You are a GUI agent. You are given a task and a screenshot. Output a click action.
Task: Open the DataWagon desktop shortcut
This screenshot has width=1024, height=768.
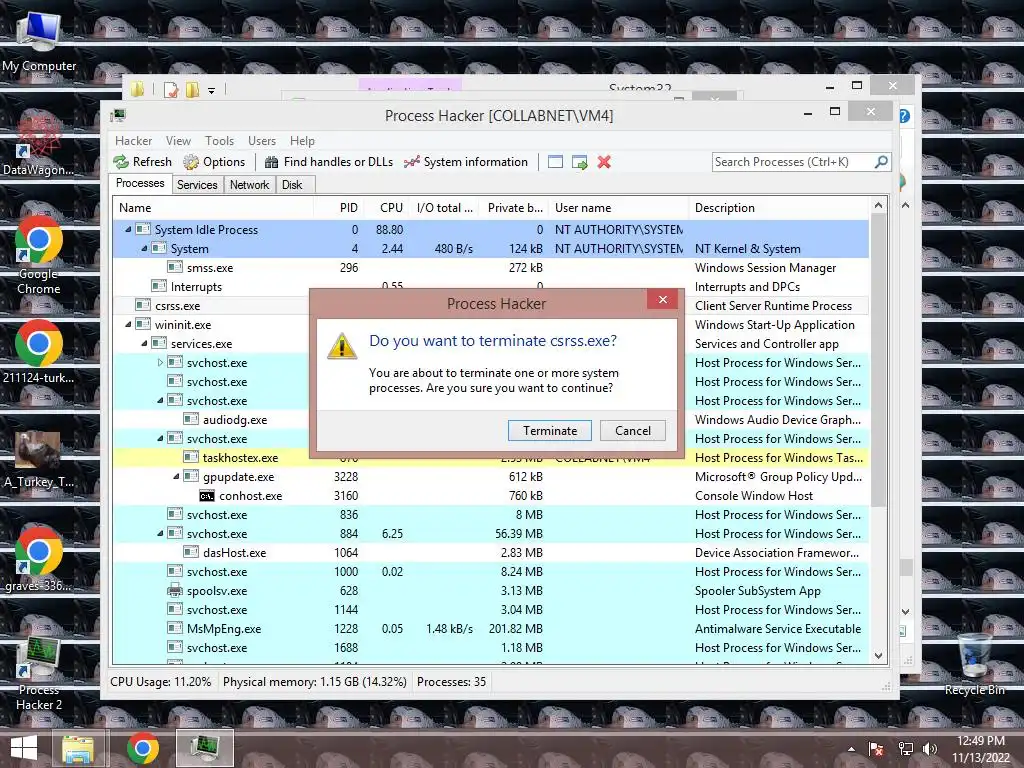(x=39, y=144)
